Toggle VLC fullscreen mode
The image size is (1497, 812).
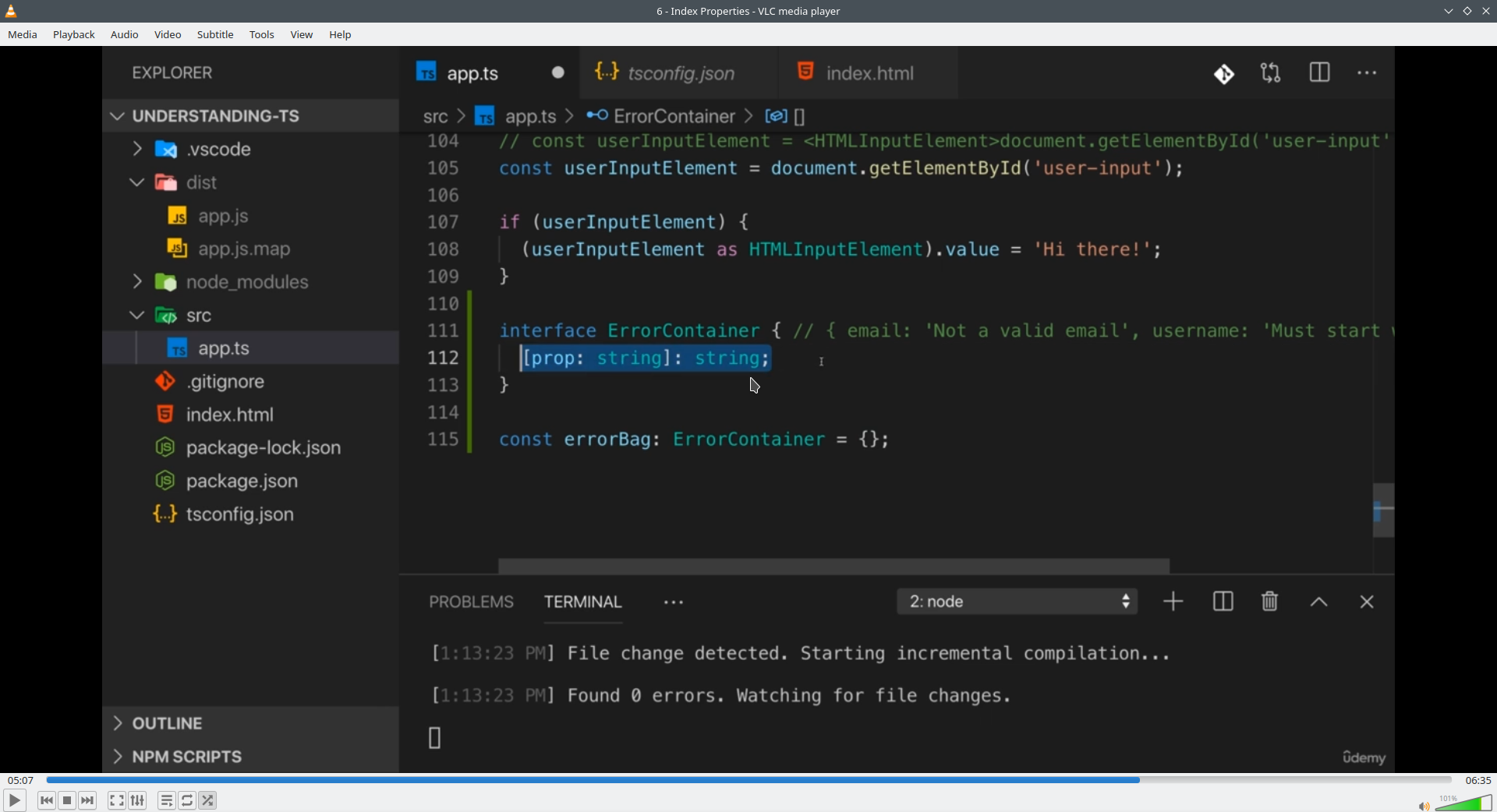point(116,800)
